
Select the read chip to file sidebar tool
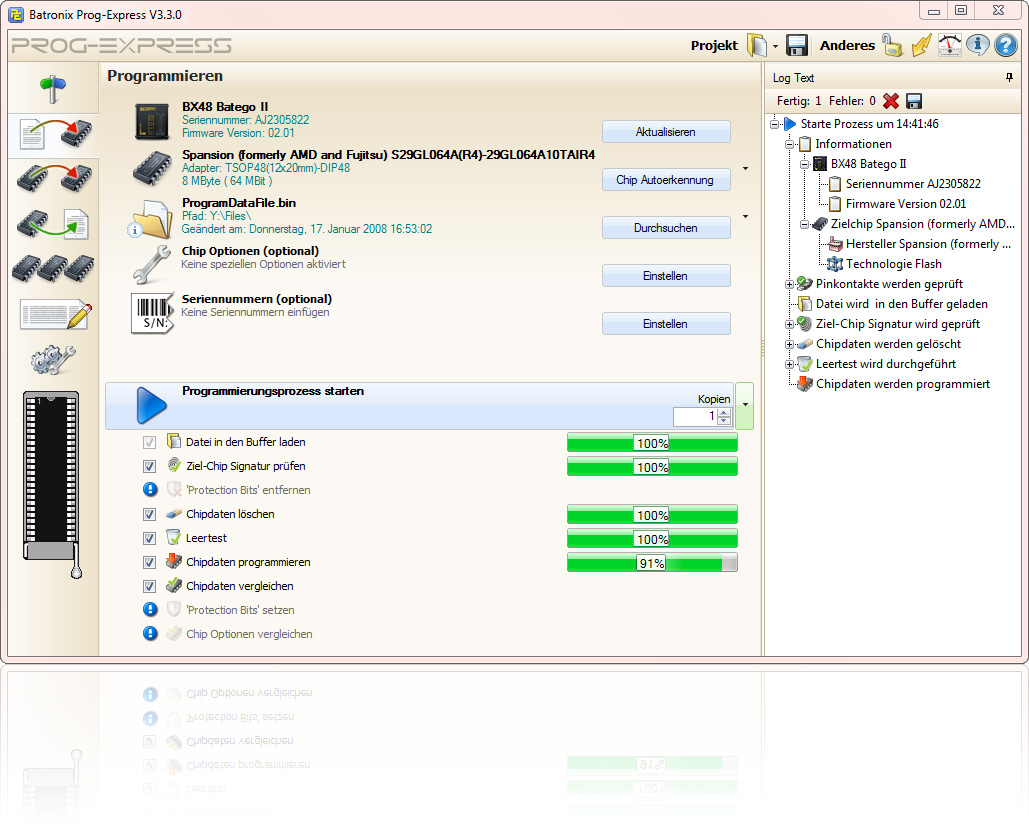coord(55,226)
